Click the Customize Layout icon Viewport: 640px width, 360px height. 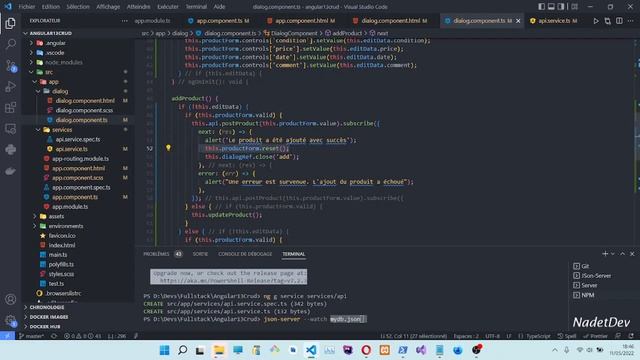pyautogui.click(x=575, y=7)
